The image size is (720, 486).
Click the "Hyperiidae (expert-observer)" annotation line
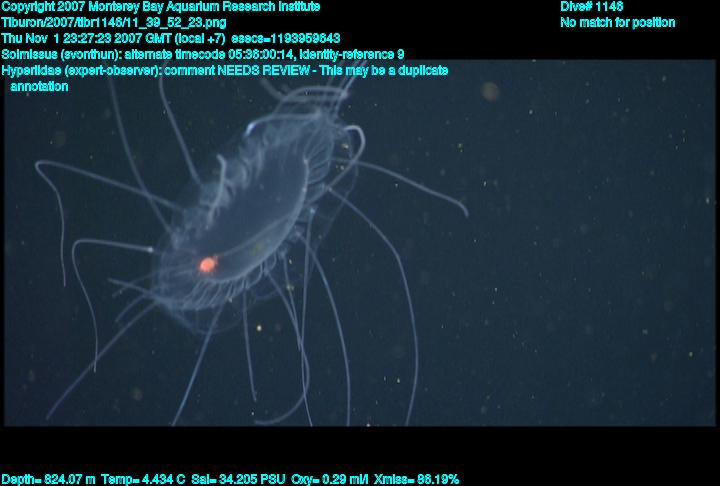tap(225, 71)
